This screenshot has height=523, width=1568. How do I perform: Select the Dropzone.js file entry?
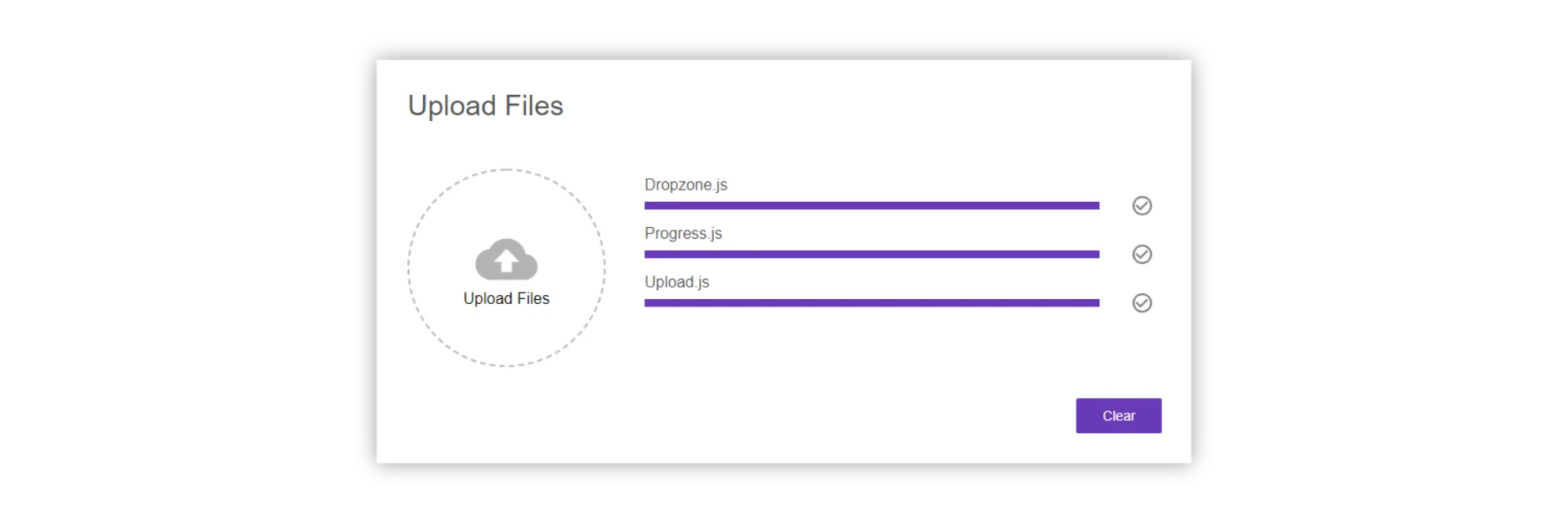click(685, 185)
